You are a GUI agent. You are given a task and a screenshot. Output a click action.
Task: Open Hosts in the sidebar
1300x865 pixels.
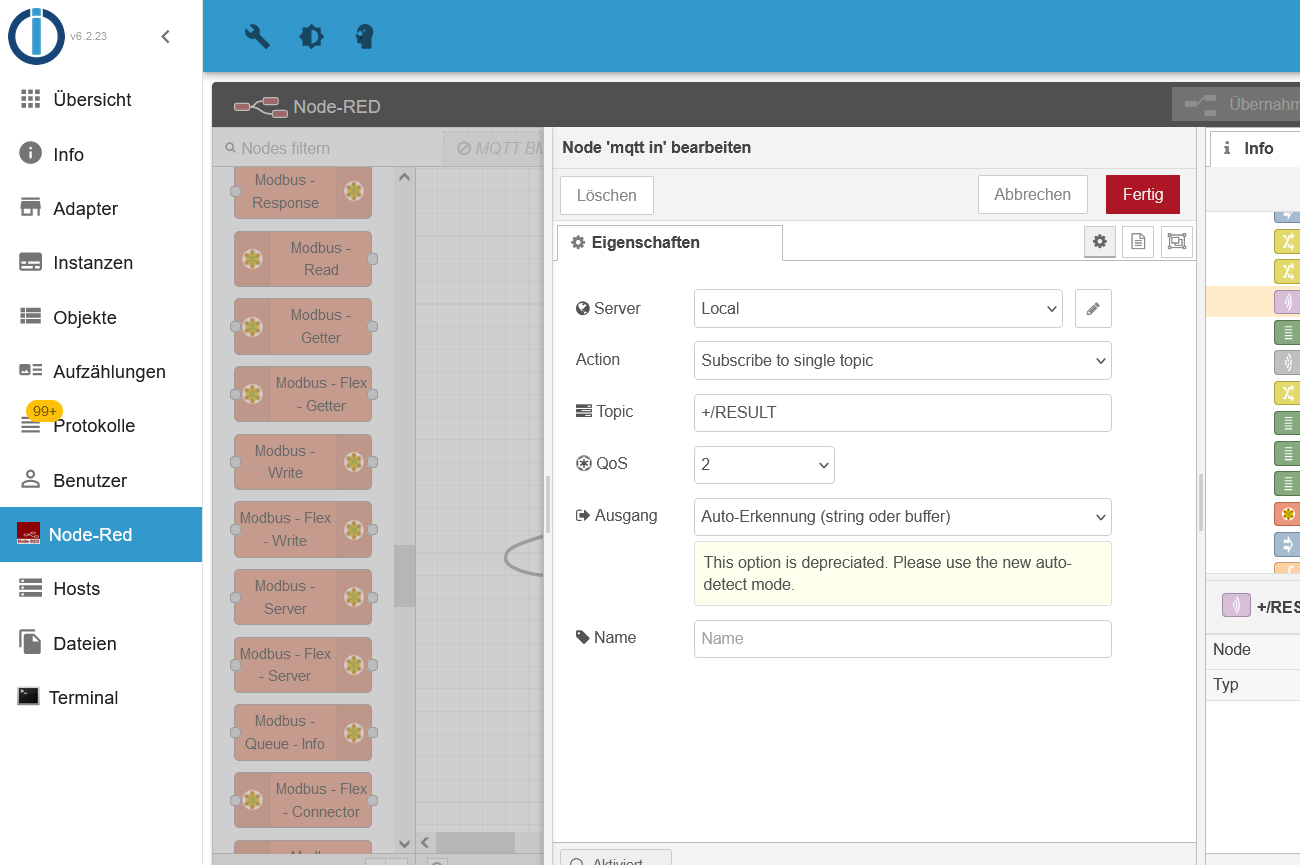(101, 589)
